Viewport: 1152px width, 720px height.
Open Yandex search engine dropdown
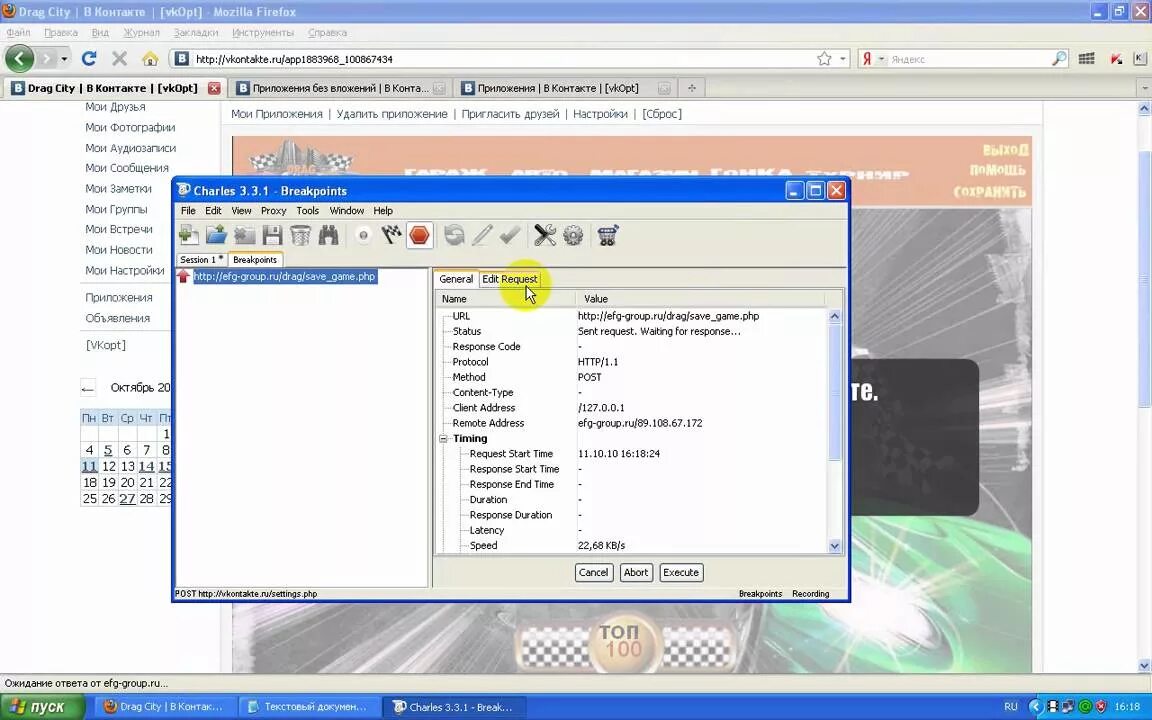click(x=872, y=59)
